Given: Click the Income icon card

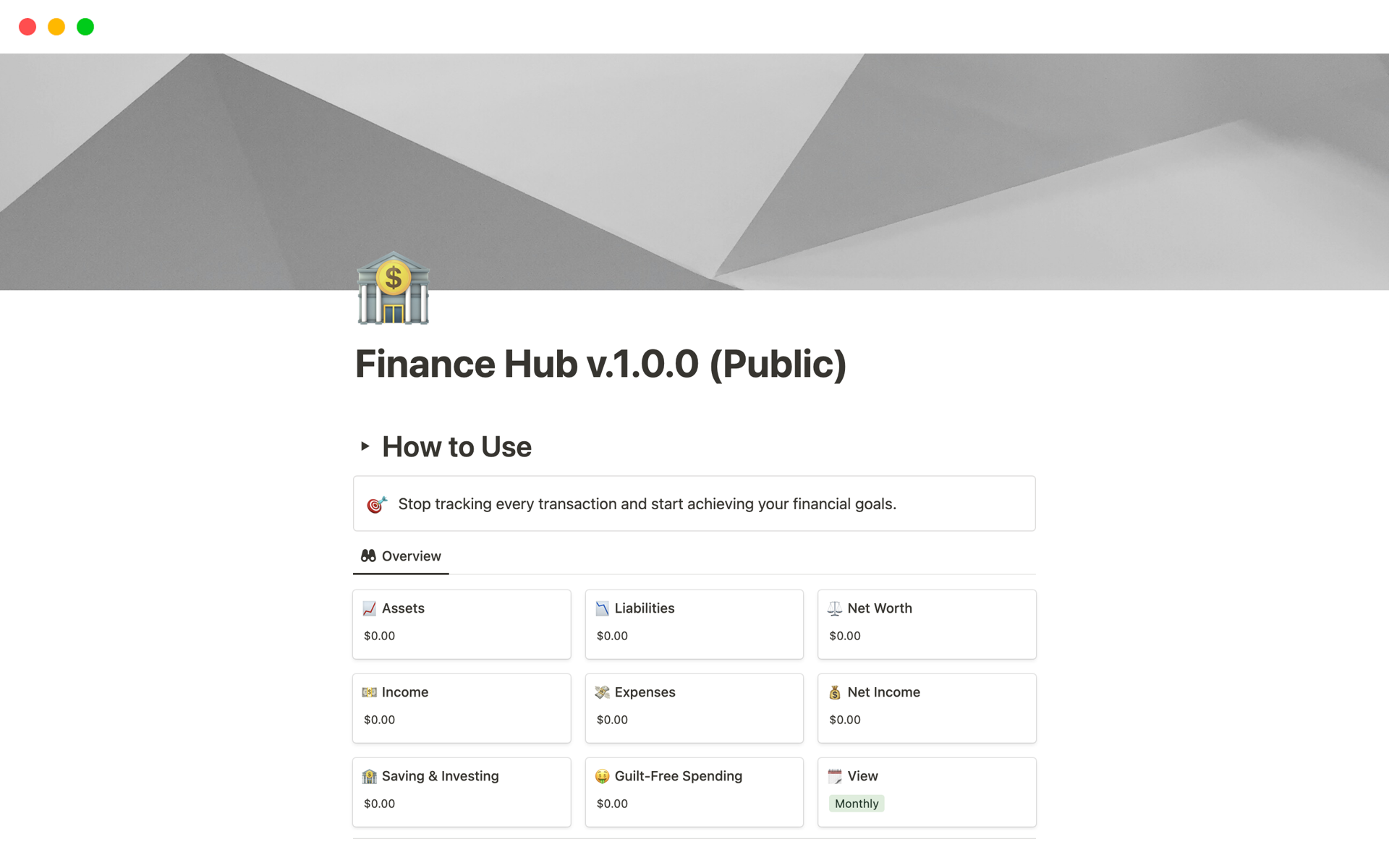Looking at the screenshot, I should click(x=370, y=691).
